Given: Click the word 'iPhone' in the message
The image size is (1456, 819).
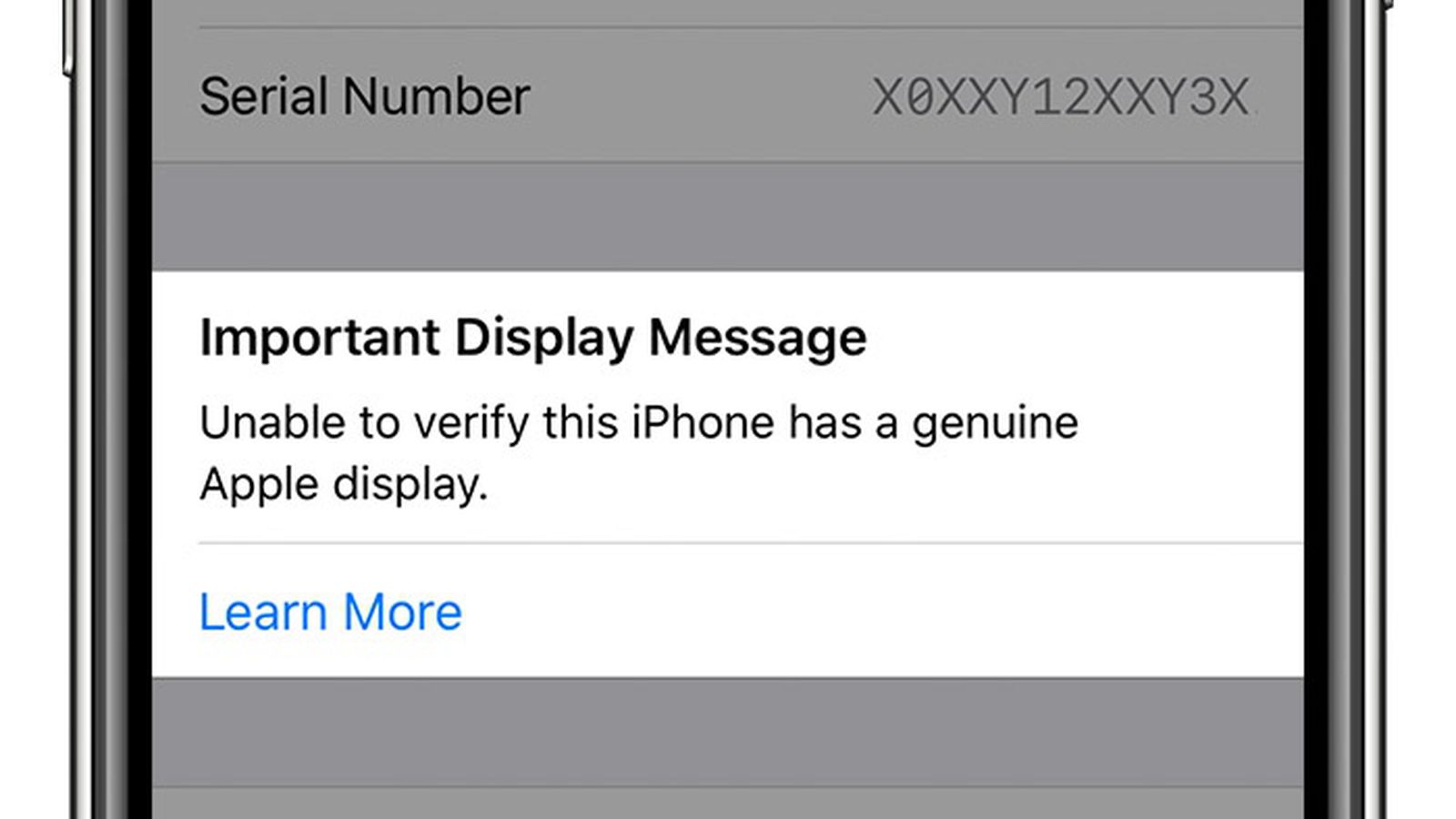Looking at the screenshot, I should click(x=702, y=423).
